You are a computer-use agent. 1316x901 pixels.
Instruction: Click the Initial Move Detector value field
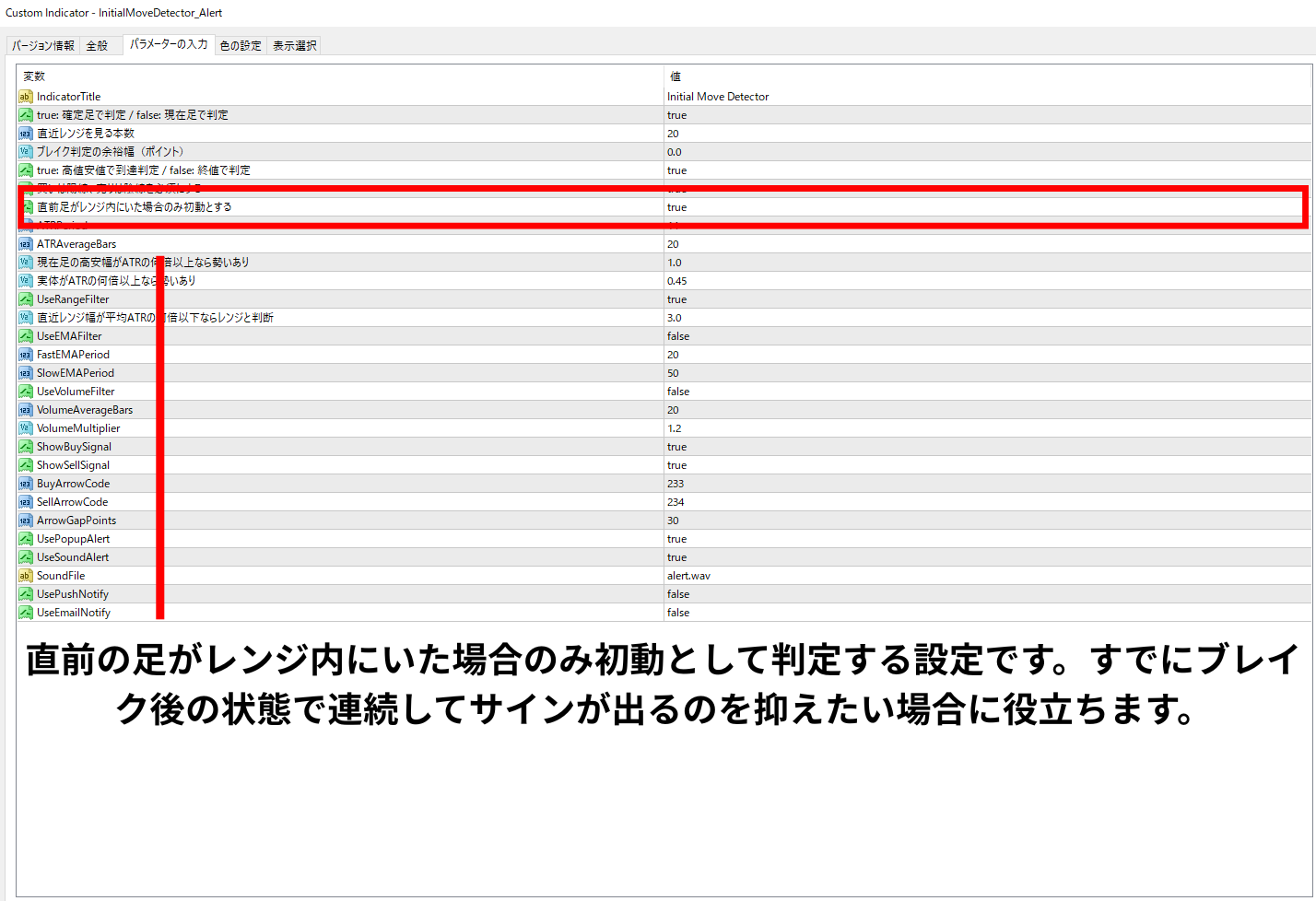(x=718, y=97)
